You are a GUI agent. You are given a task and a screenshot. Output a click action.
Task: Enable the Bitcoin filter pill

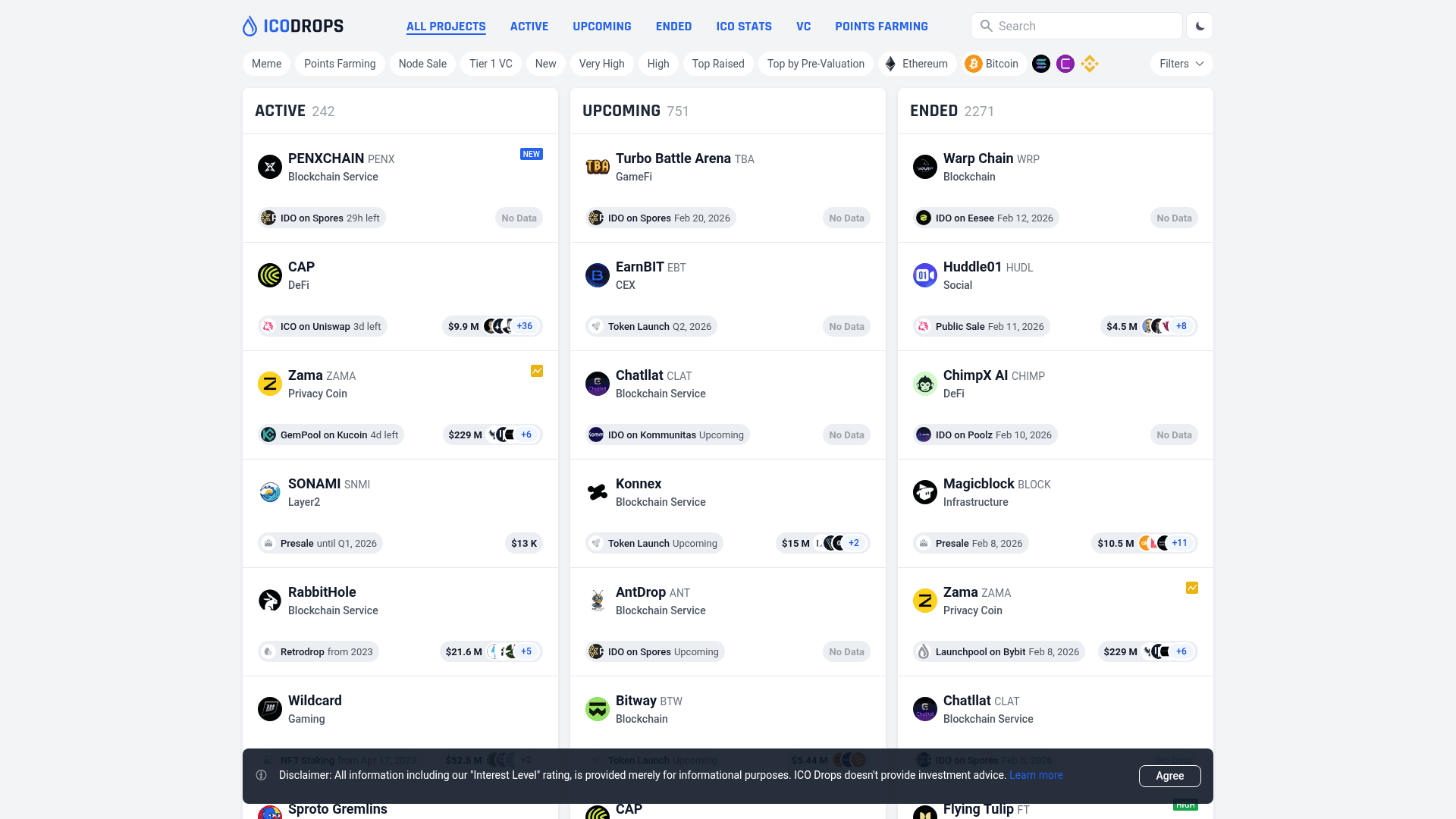click(x=993, y=64)
